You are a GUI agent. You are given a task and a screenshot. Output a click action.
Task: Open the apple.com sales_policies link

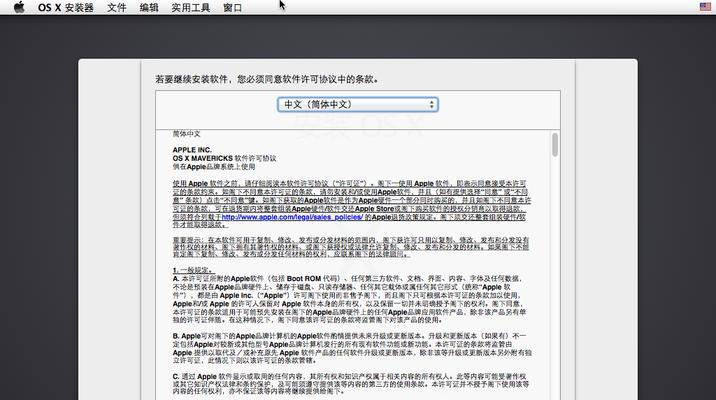(x=292, y=217)
